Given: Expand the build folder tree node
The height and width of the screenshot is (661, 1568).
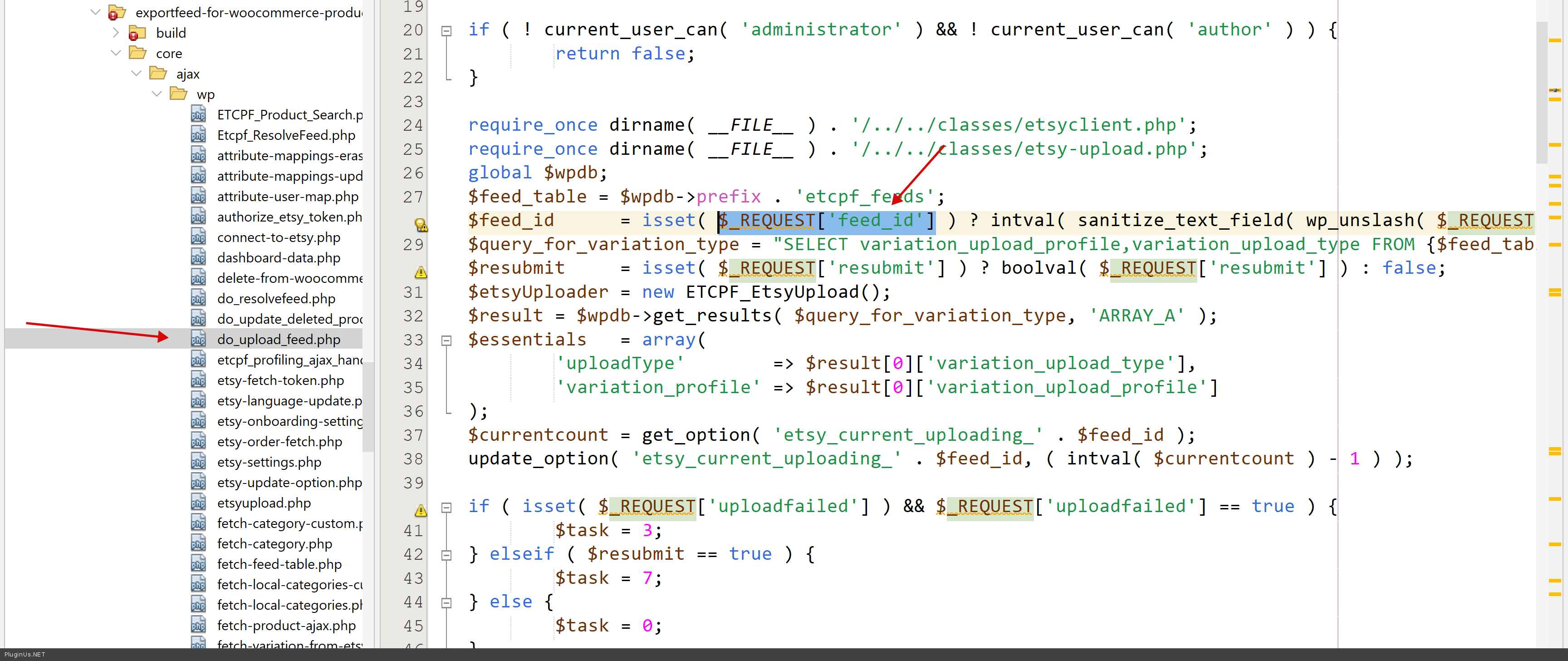Looking at the screenshot, I should coord(116,33).
